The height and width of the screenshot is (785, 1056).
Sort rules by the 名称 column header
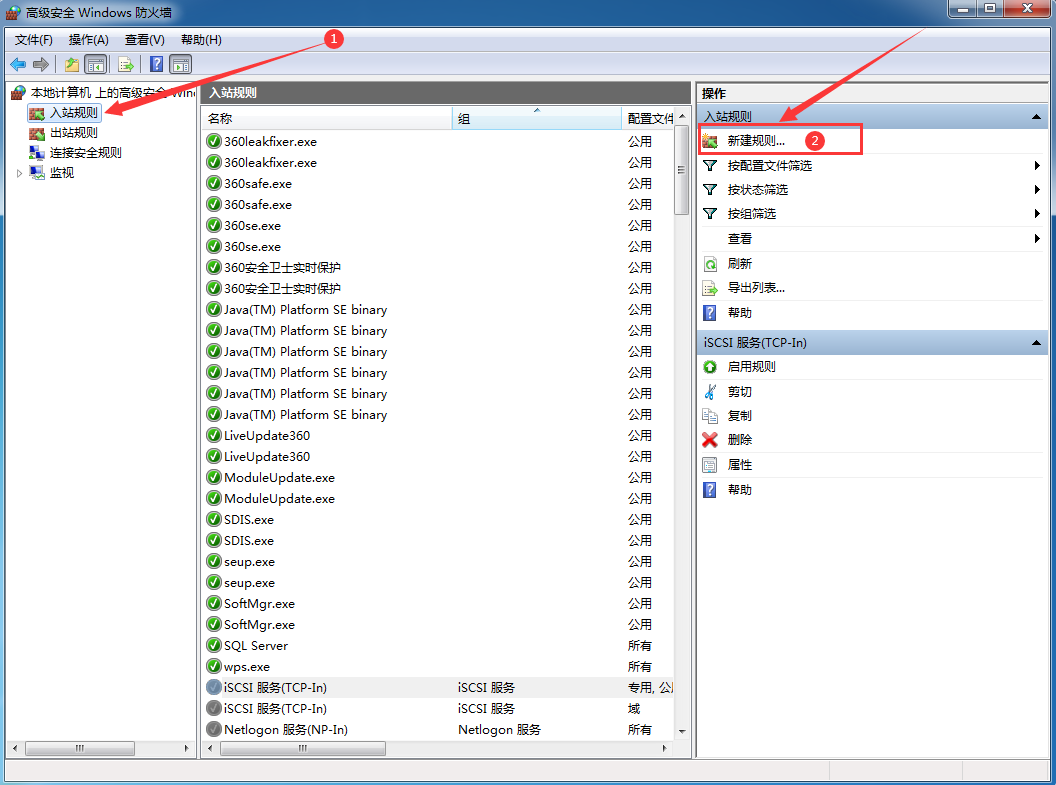coord(327,118)
